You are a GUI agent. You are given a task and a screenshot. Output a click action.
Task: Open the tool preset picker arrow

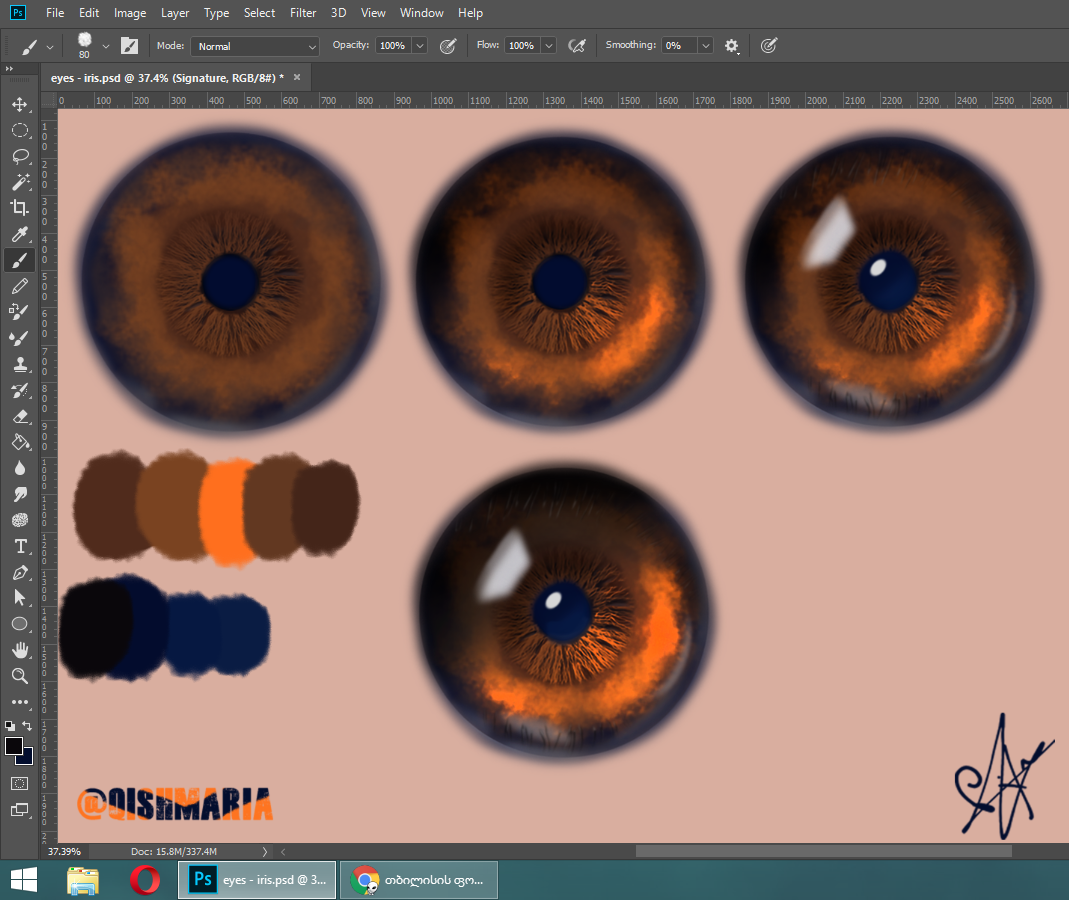tap(50, 46)
